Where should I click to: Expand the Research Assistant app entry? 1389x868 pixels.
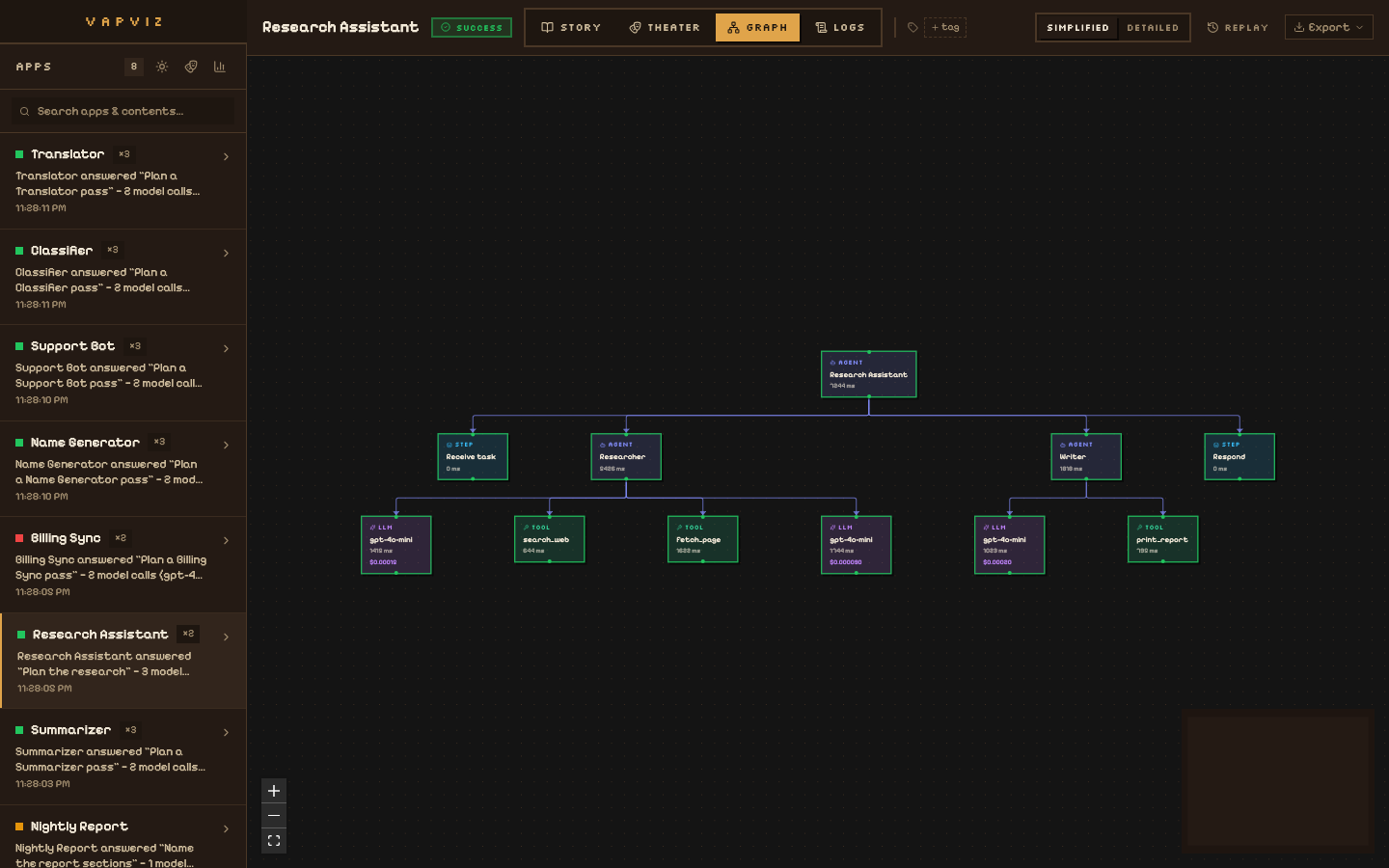click(226, 637)
